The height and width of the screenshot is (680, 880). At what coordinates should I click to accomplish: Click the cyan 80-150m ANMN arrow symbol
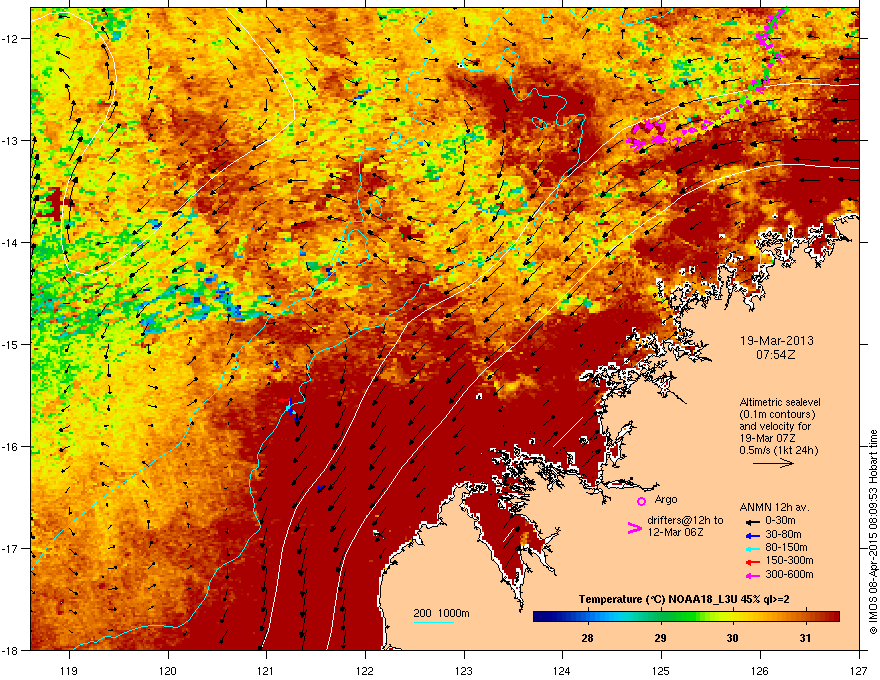click(x=752, y=548)
